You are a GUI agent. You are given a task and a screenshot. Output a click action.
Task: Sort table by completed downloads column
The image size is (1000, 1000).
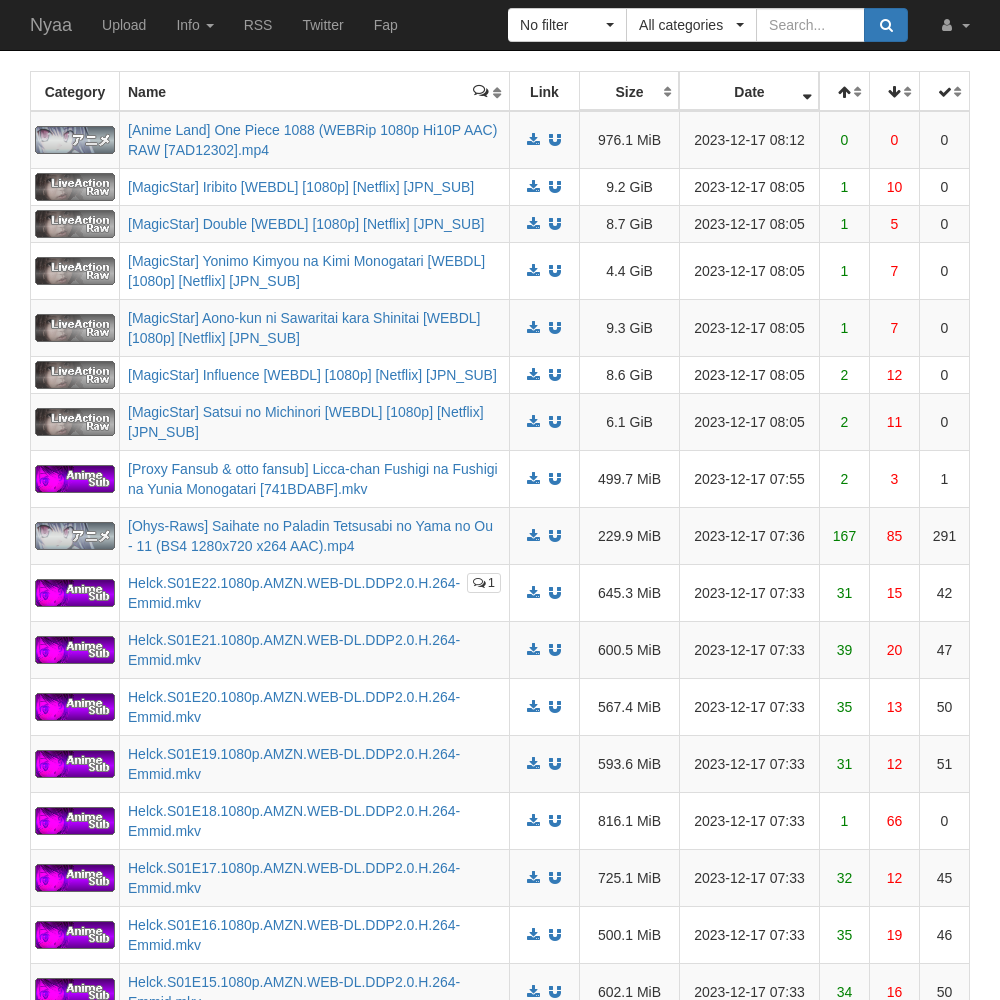945,92
